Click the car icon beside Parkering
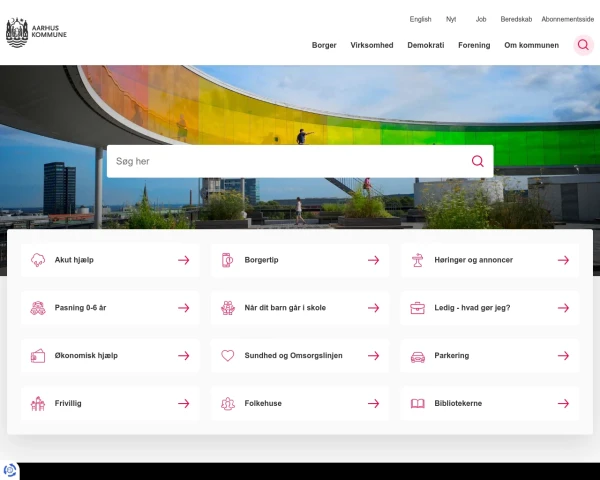 pos(417,356)
